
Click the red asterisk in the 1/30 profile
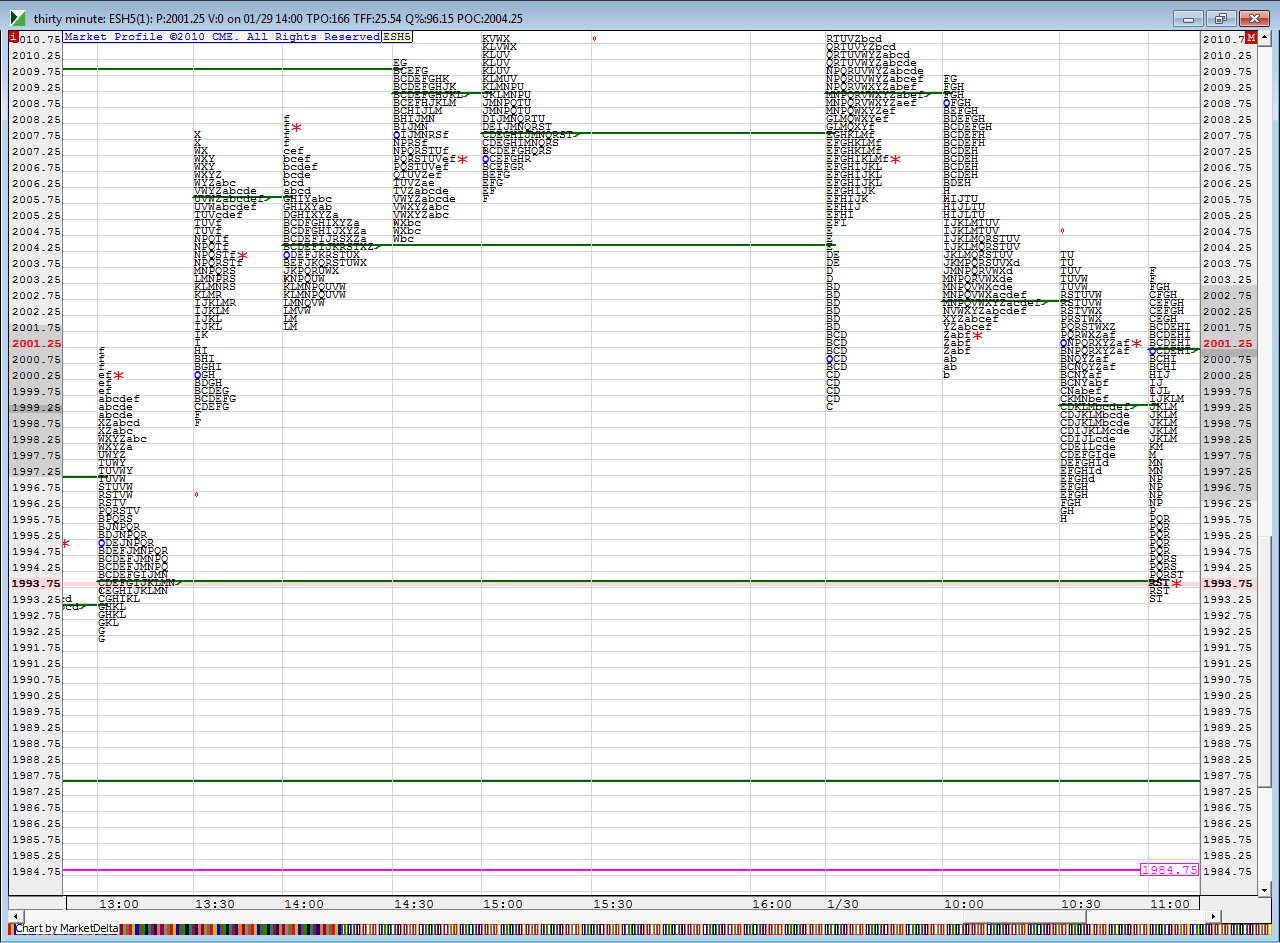click(x=897, y=160)
